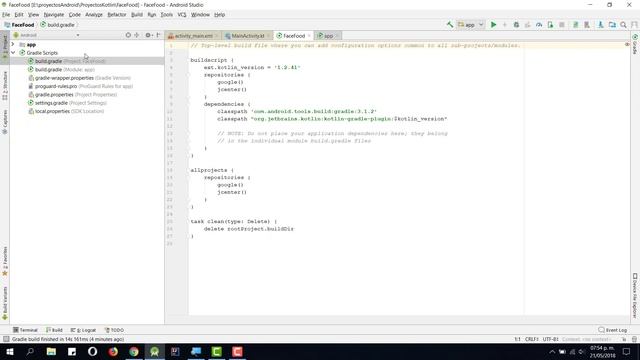This screenshot has height=360, width=640.
Task: Select settings.gradle in the tree
Action: pos(67,103)
